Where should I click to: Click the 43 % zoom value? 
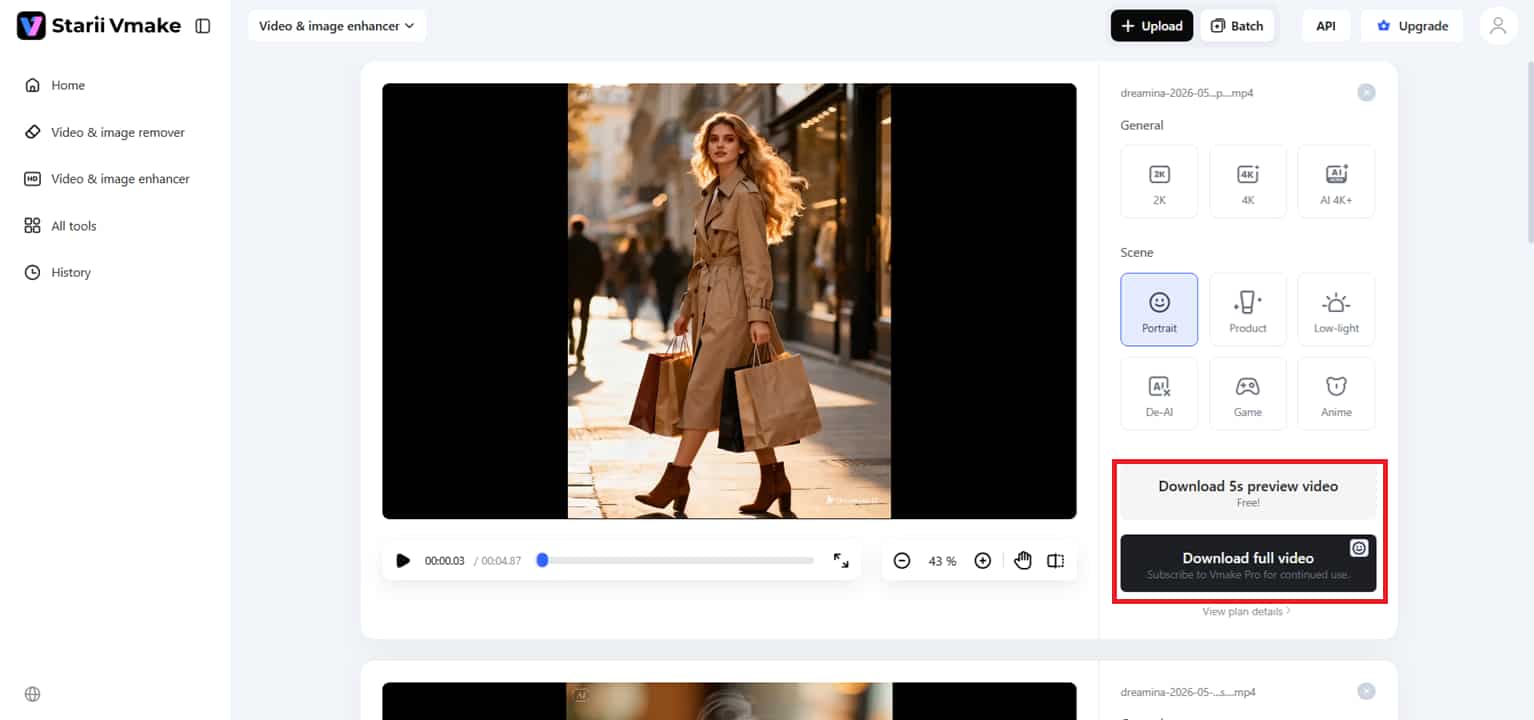pyautogui.click(x=942, y=561)
